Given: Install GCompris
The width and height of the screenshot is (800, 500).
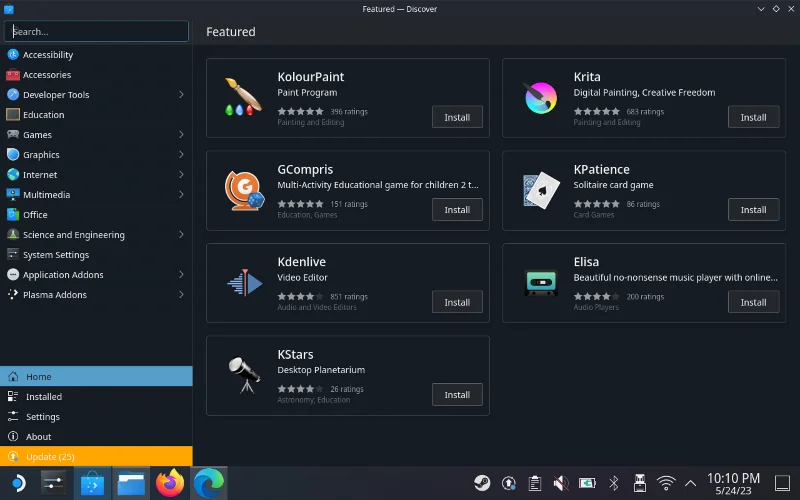Looking at the screenshot, I should (457, 209).
